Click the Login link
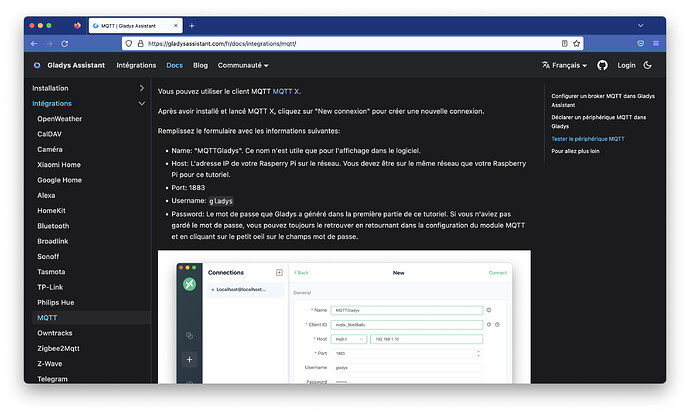 (x=626, y=65)
